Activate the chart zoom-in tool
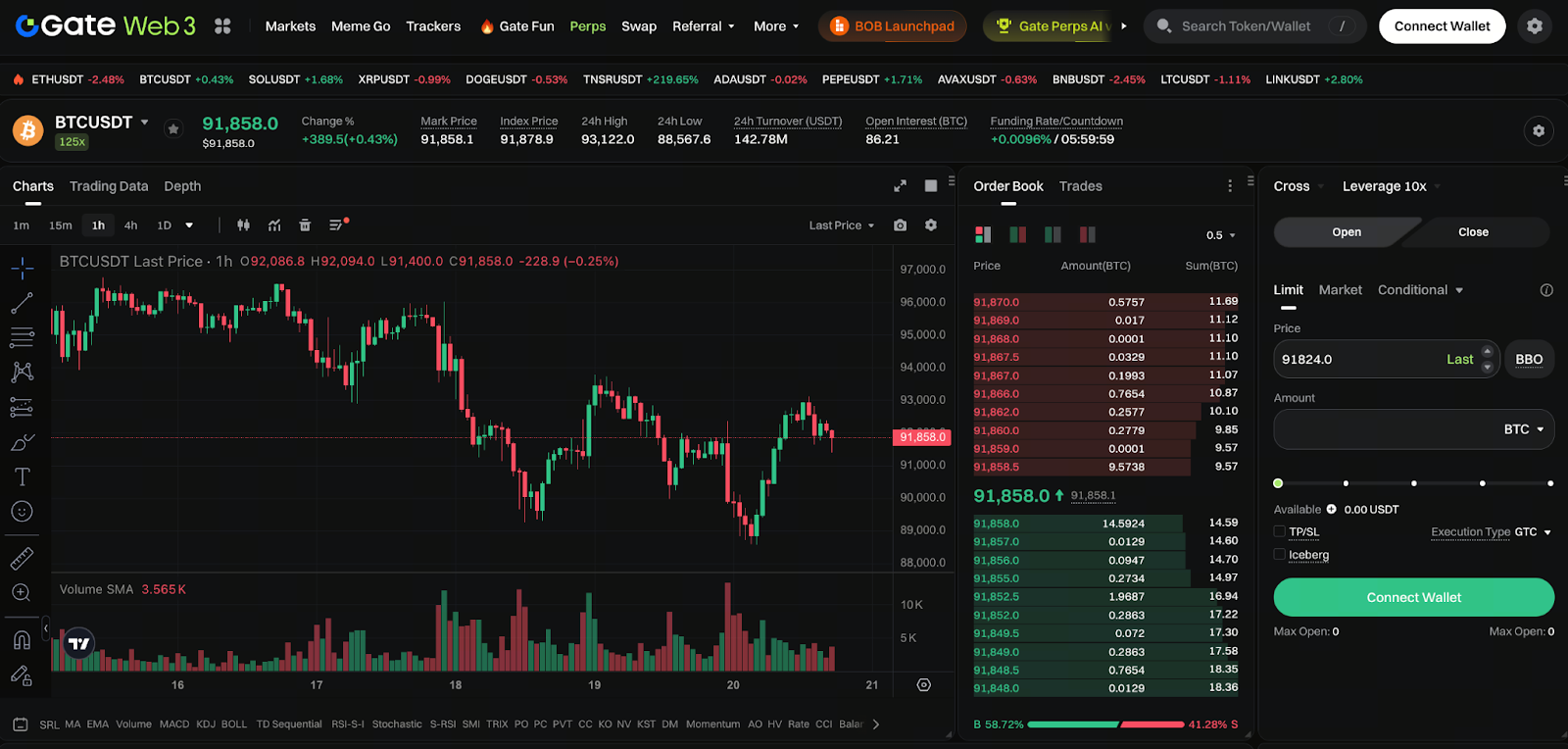This screenshot has height=749, width=1568. (x=22, y=593)
